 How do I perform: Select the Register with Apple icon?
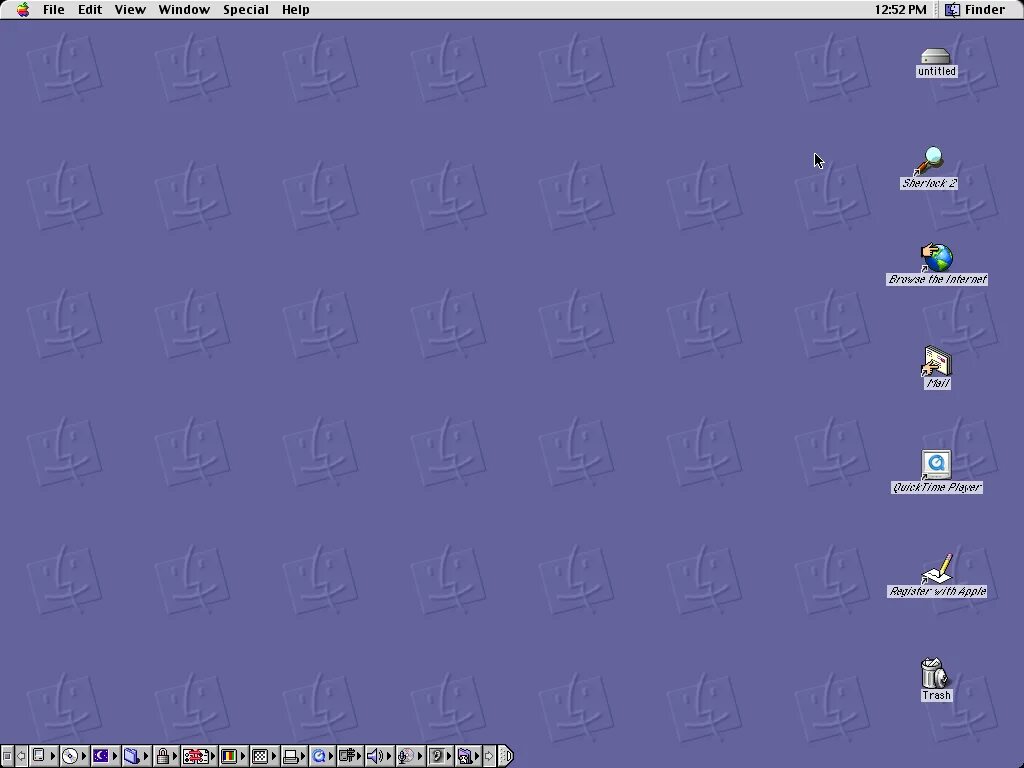pos(936,575)
